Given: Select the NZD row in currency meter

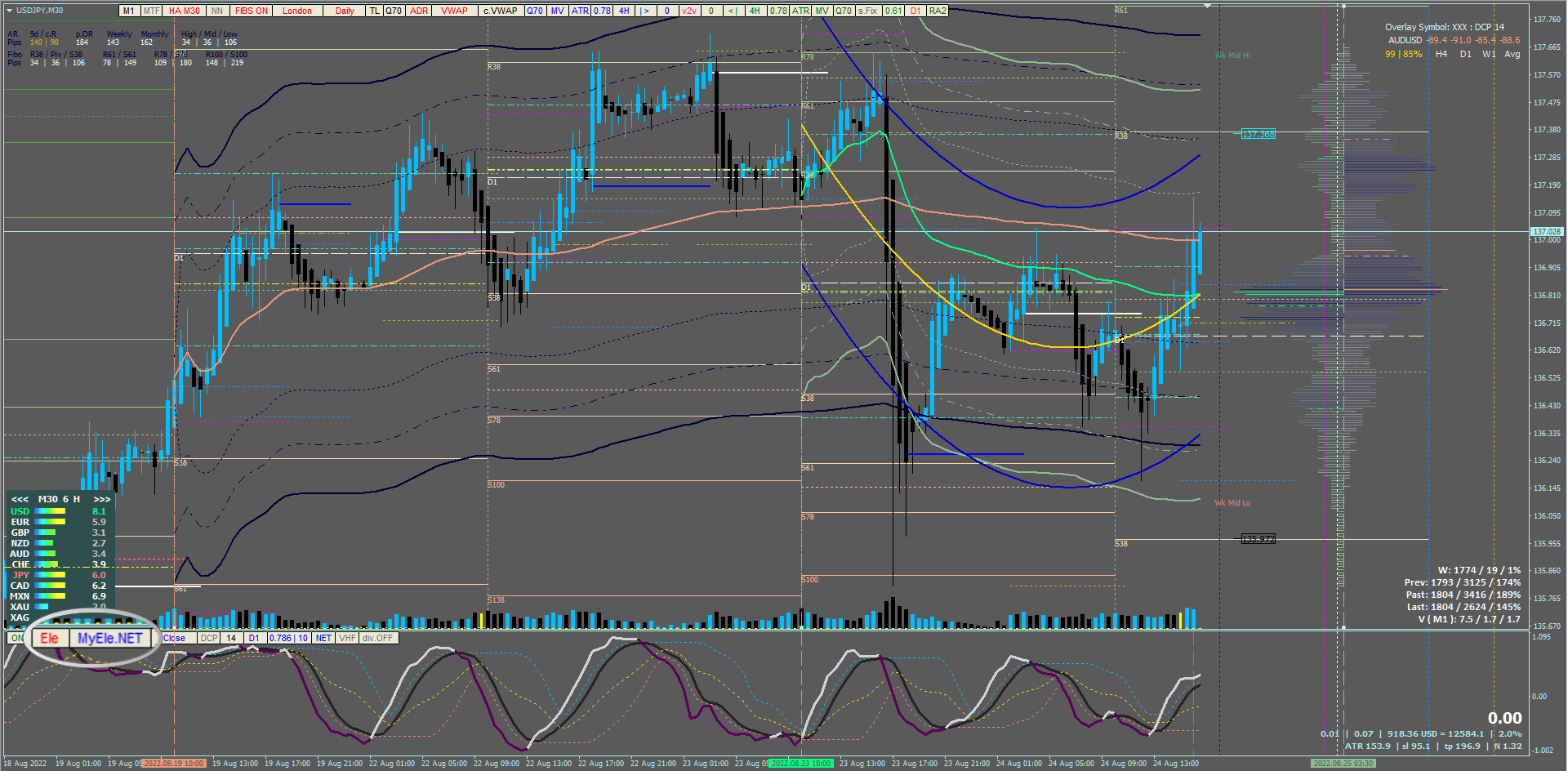Looking at the screenshot, I should pyautogui.click(x=57, y=543).
